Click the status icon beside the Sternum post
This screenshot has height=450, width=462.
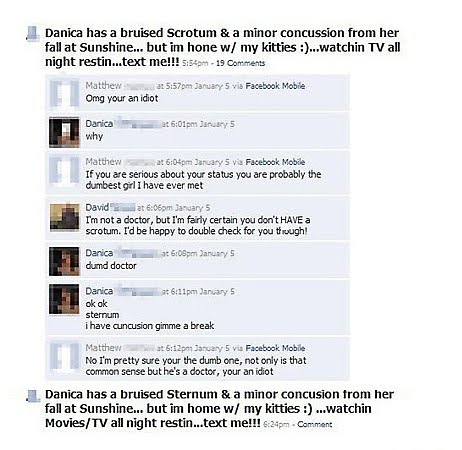tap(33, 396)
